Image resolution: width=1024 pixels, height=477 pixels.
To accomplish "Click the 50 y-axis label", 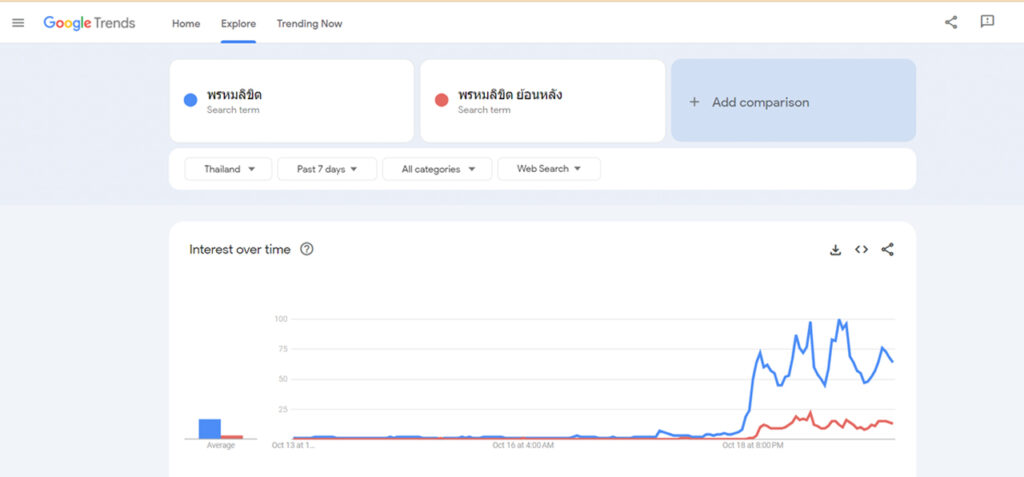I will click(x=283, y=379).
